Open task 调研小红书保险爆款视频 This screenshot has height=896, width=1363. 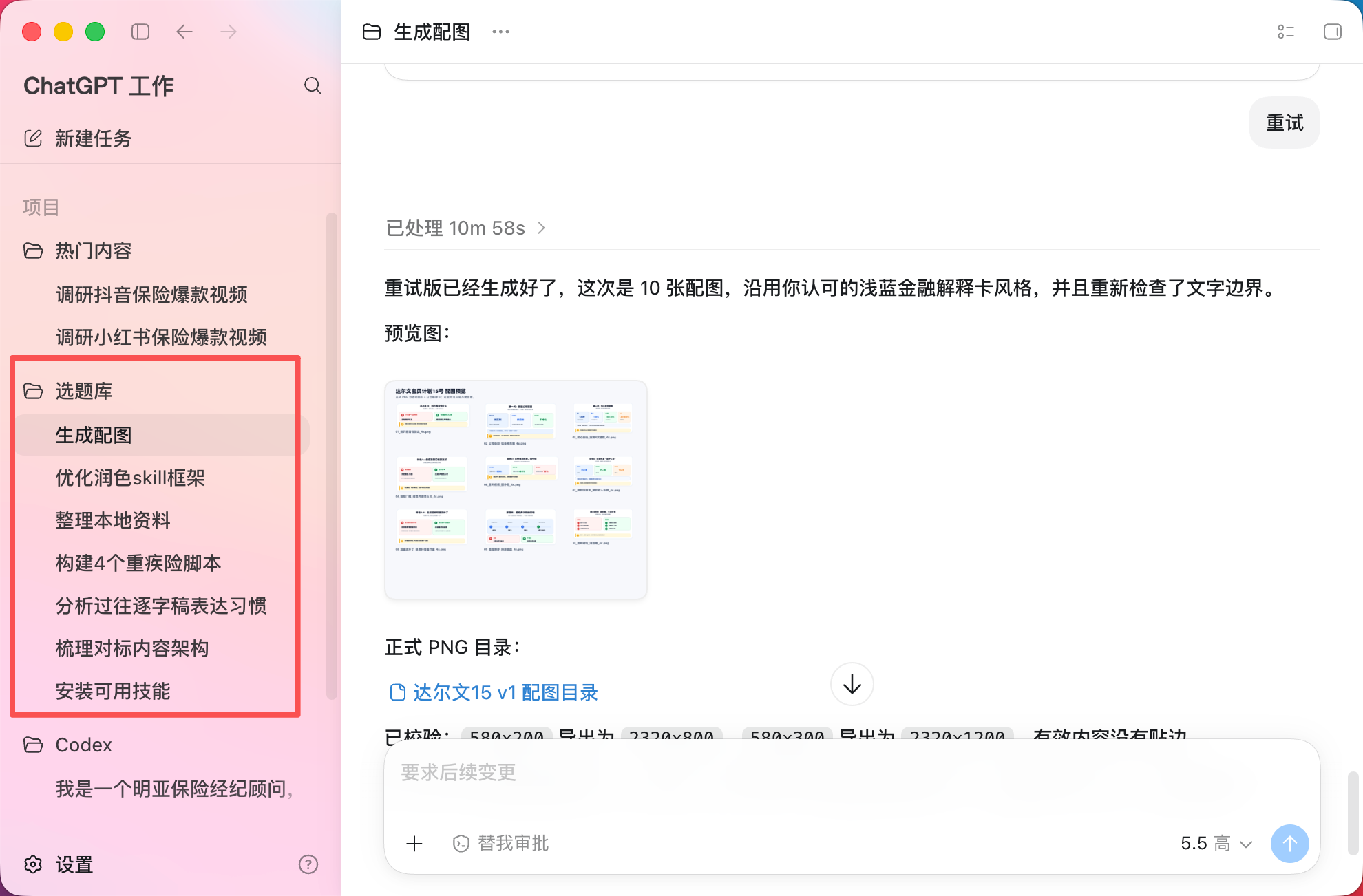click(x=161, y=337)
